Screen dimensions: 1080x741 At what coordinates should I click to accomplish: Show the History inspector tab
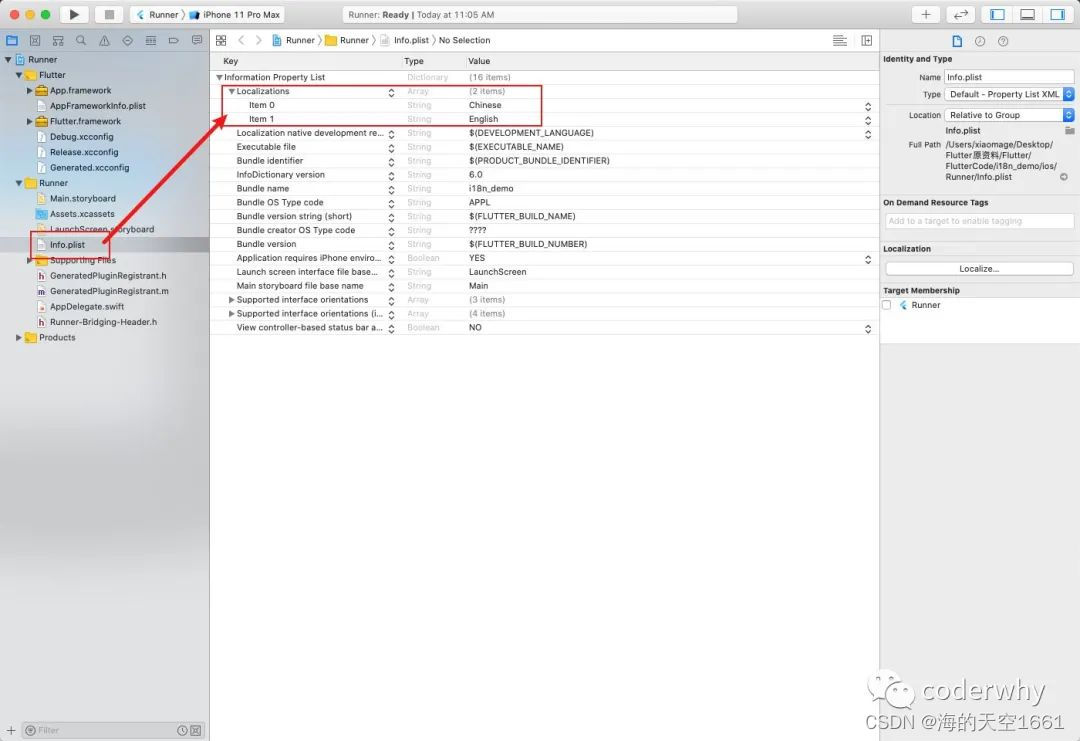tap(979, 41)
